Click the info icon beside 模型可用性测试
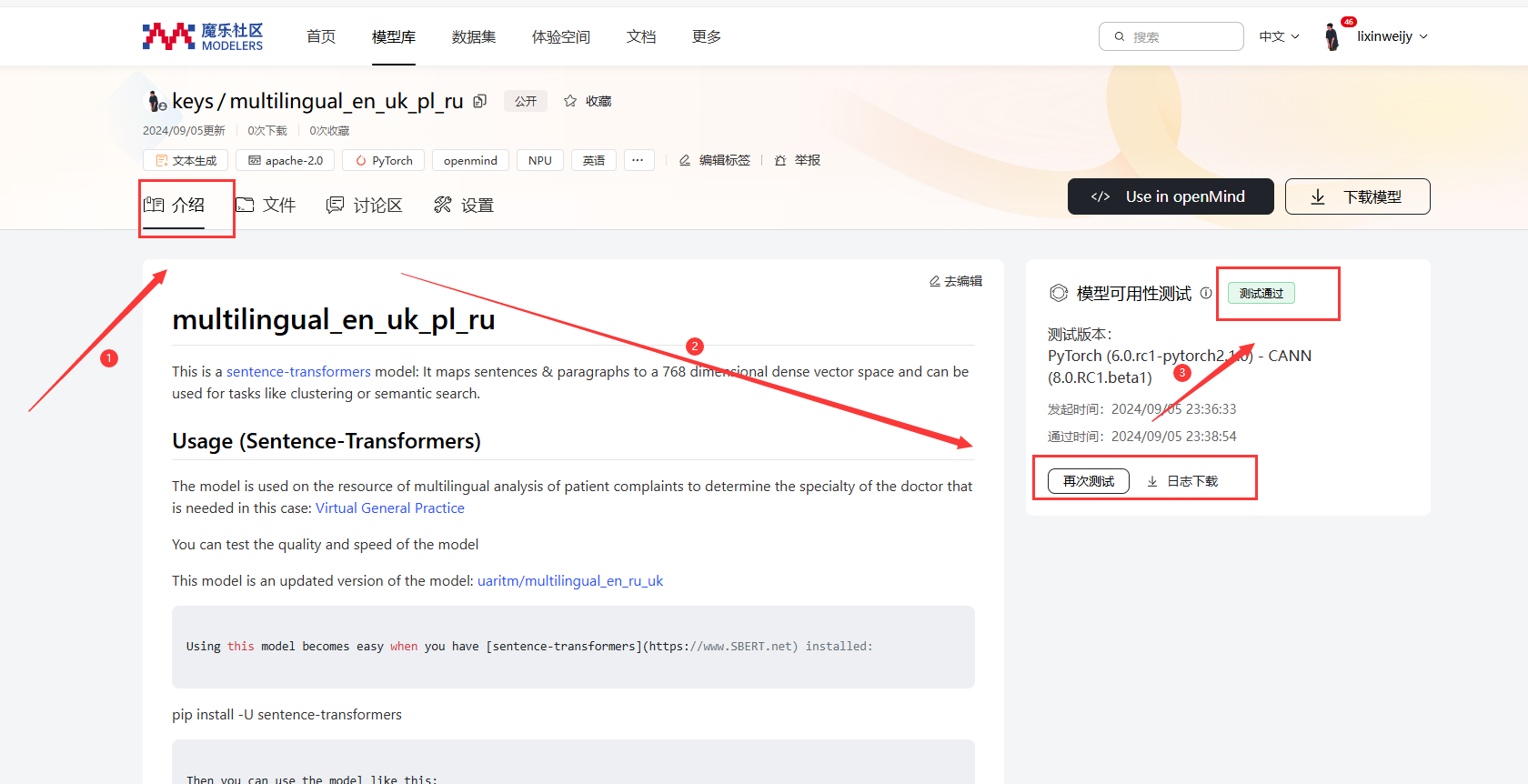 (1206, 293)
